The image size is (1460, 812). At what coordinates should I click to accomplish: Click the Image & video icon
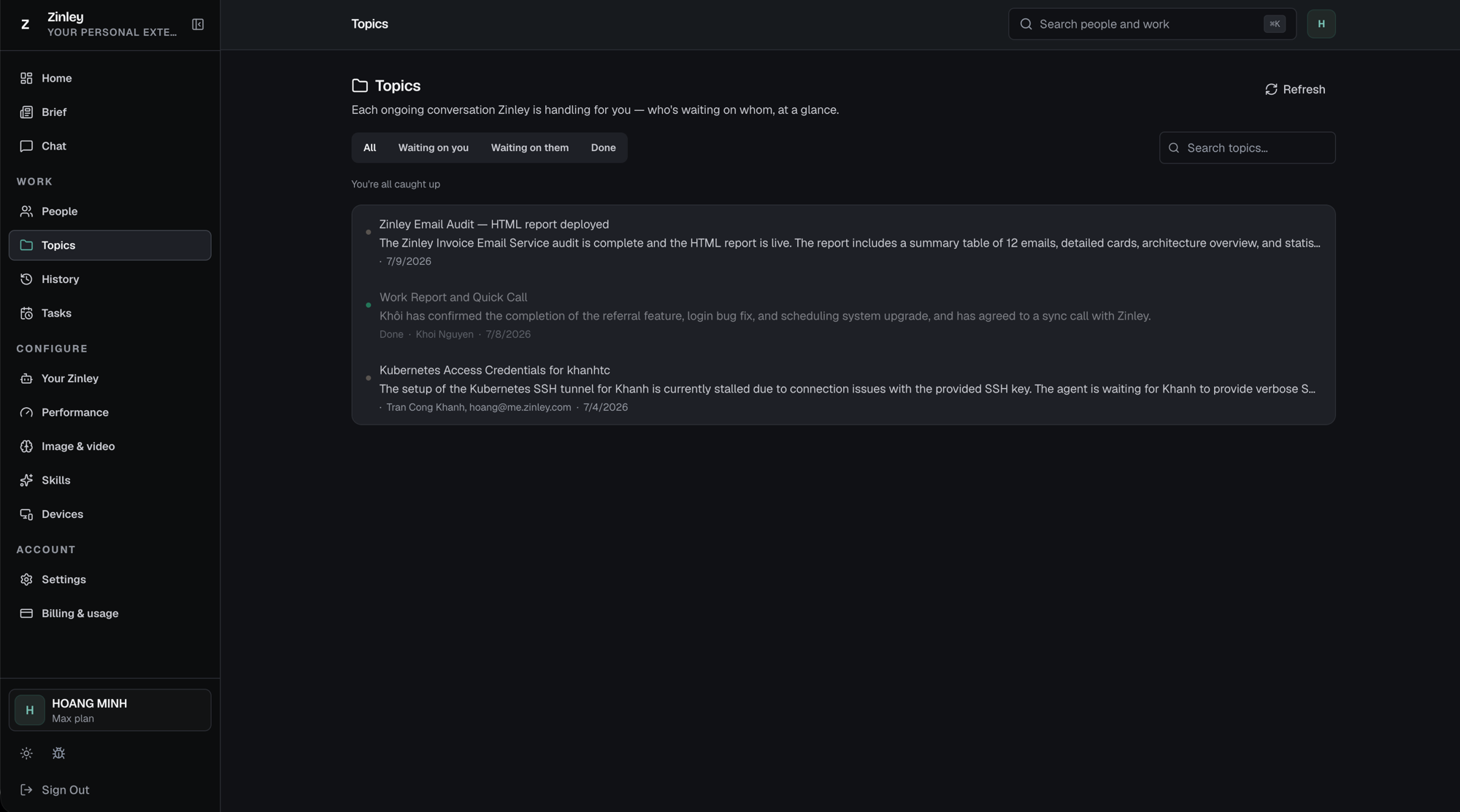pos(26,446)
